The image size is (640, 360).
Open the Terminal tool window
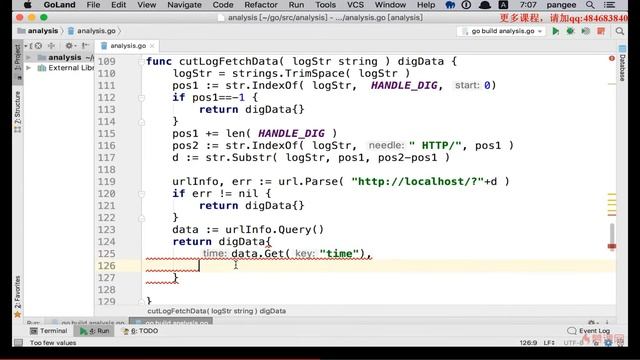pyautogui.click(x=49, y=331)
